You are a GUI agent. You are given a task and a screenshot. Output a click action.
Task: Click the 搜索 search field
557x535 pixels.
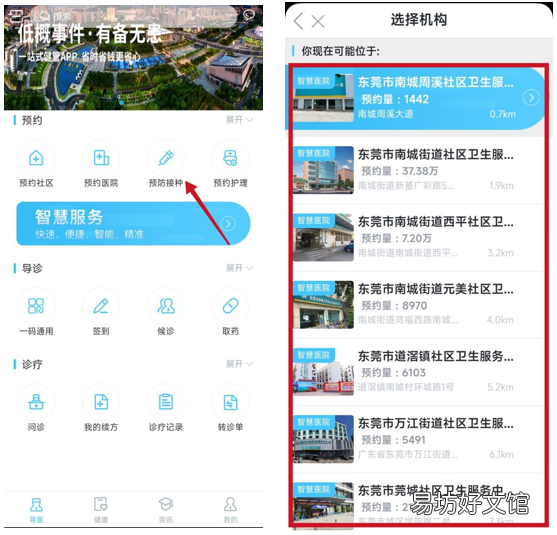133,16
